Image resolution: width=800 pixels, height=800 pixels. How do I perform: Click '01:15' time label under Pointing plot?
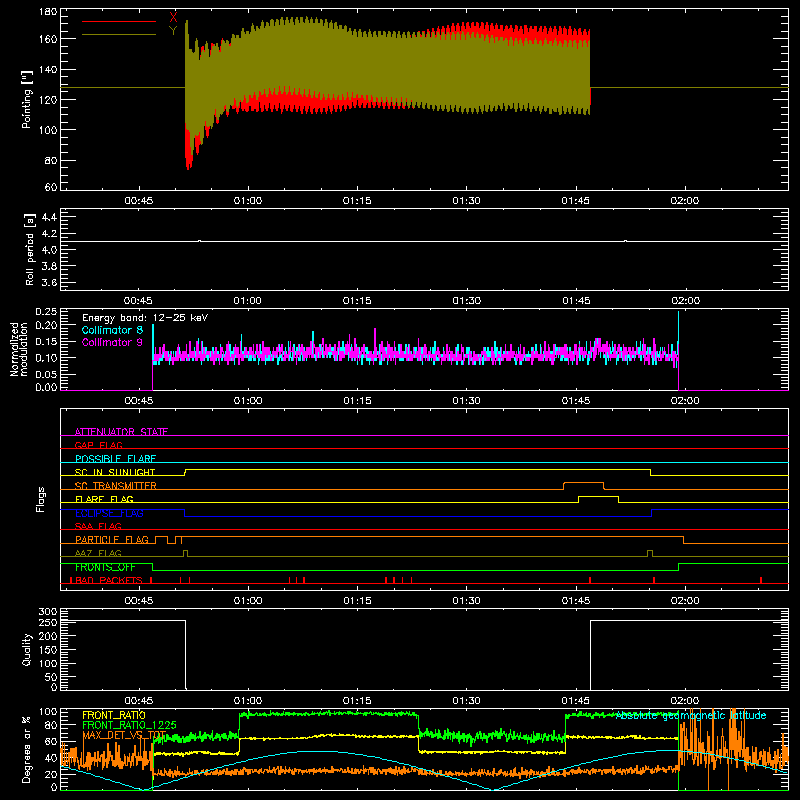click(357, 201)
